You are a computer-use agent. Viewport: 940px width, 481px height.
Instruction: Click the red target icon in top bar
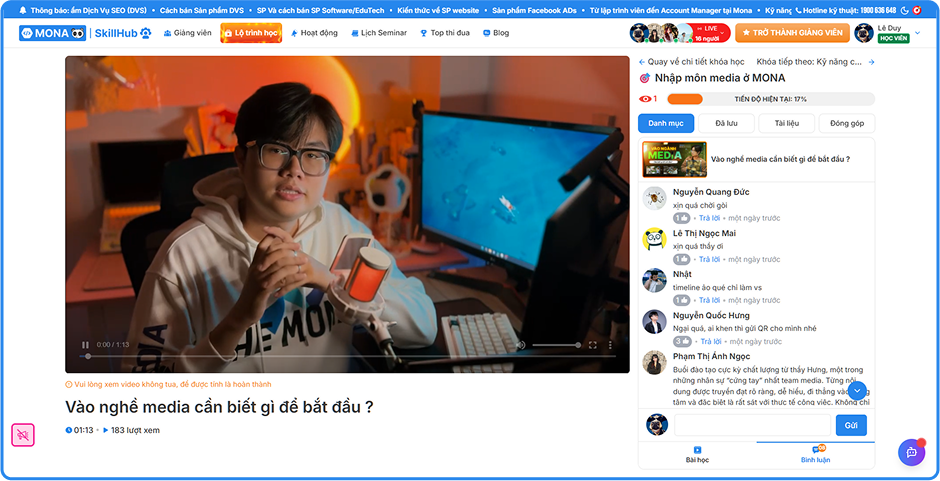coord(917,10)
